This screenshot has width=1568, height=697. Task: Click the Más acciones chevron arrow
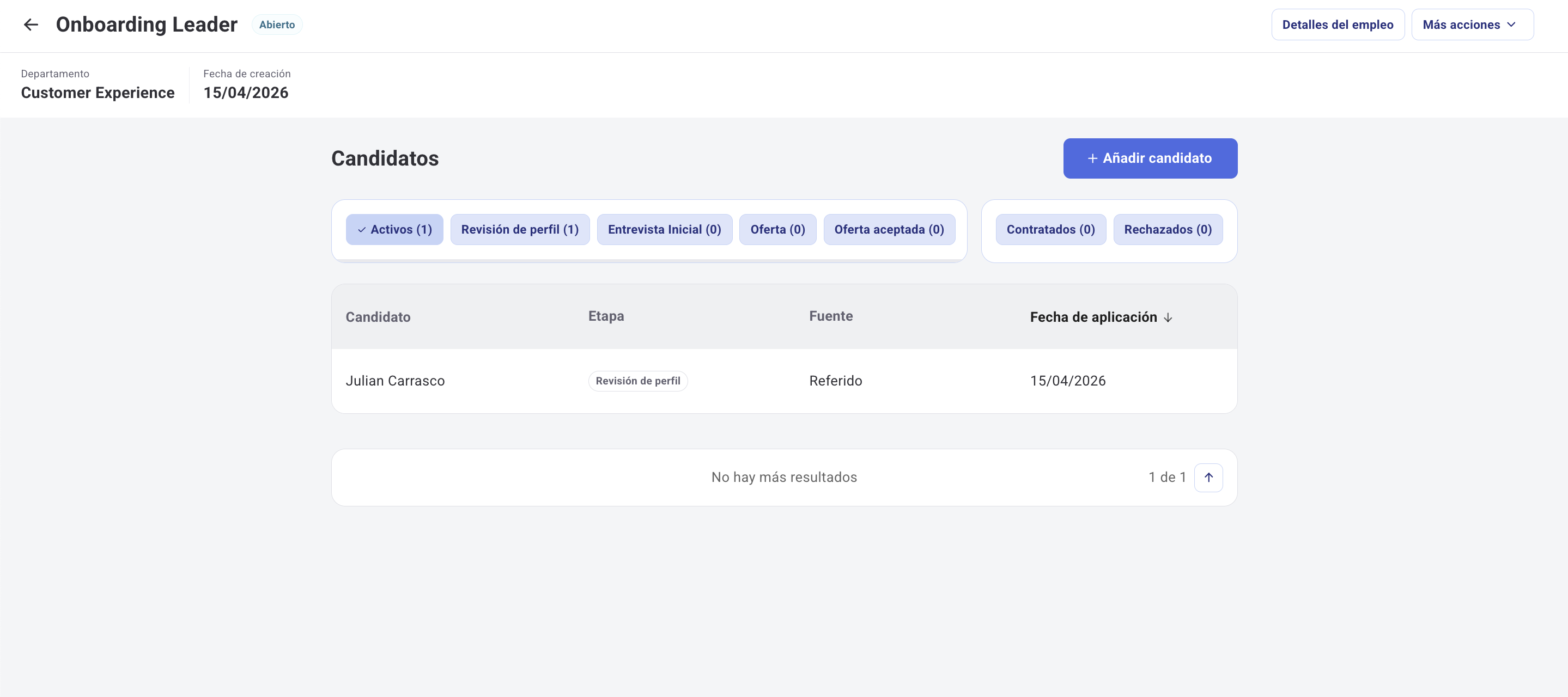coord(1511,25)
